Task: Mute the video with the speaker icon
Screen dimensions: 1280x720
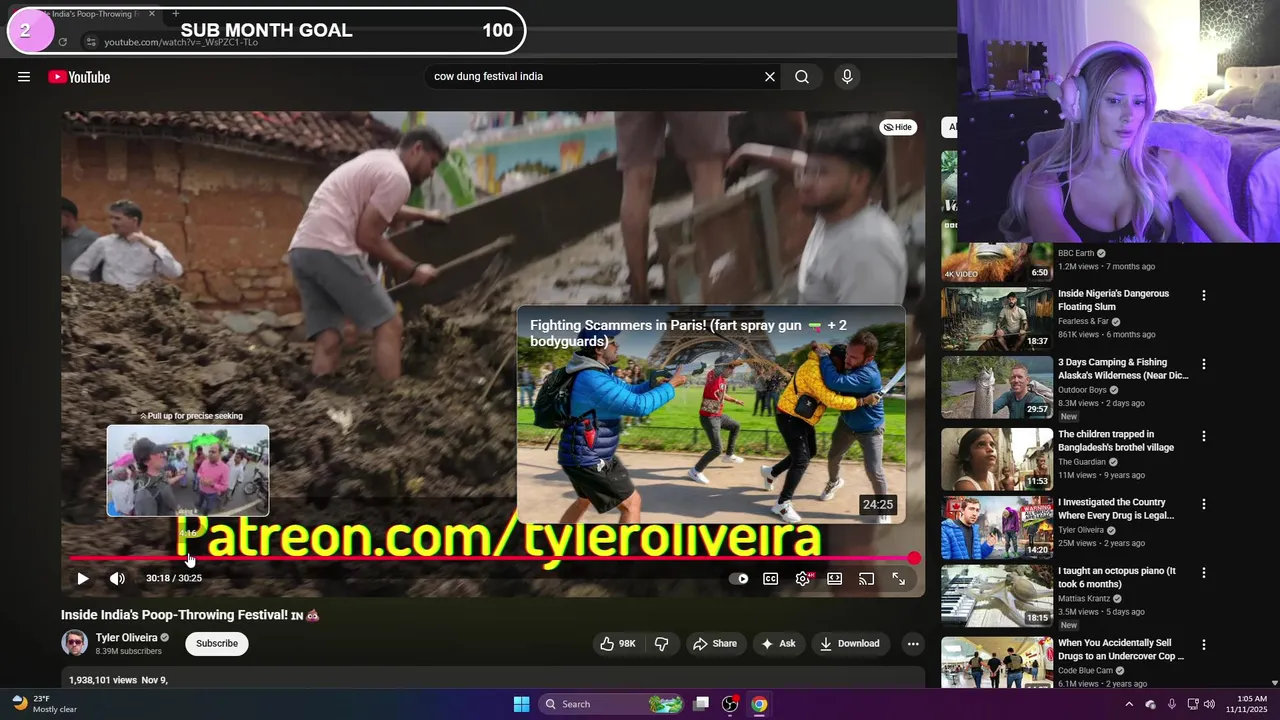Action: (117, 578)
